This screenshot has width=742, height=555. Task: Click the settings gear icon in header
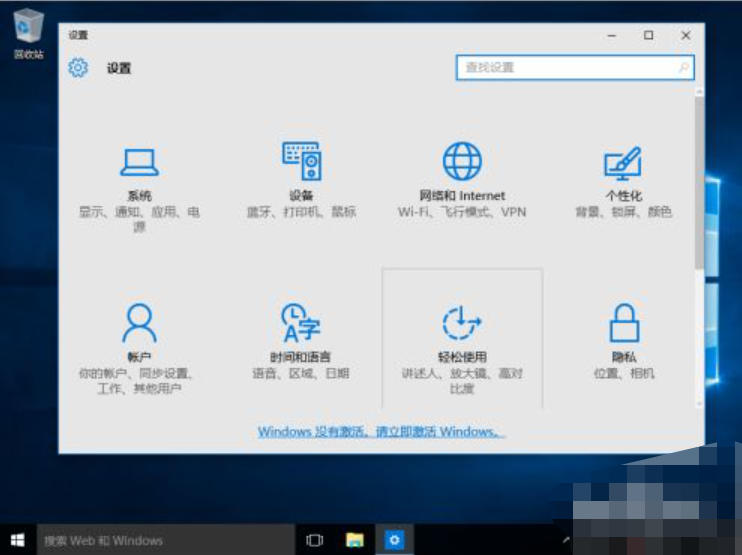pos(78,68)
